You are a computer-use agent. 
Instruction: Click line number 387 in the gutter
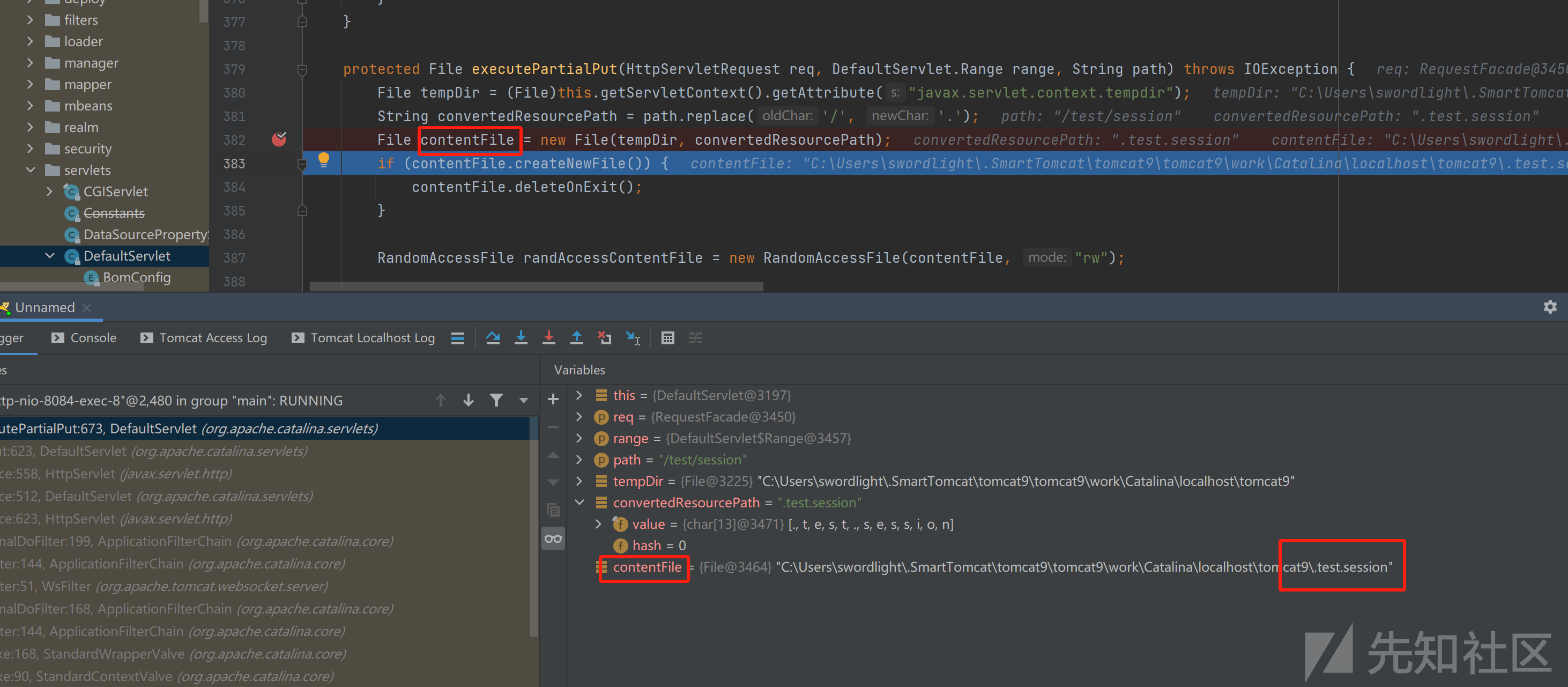pyautogui.click(x=234, y=258)
